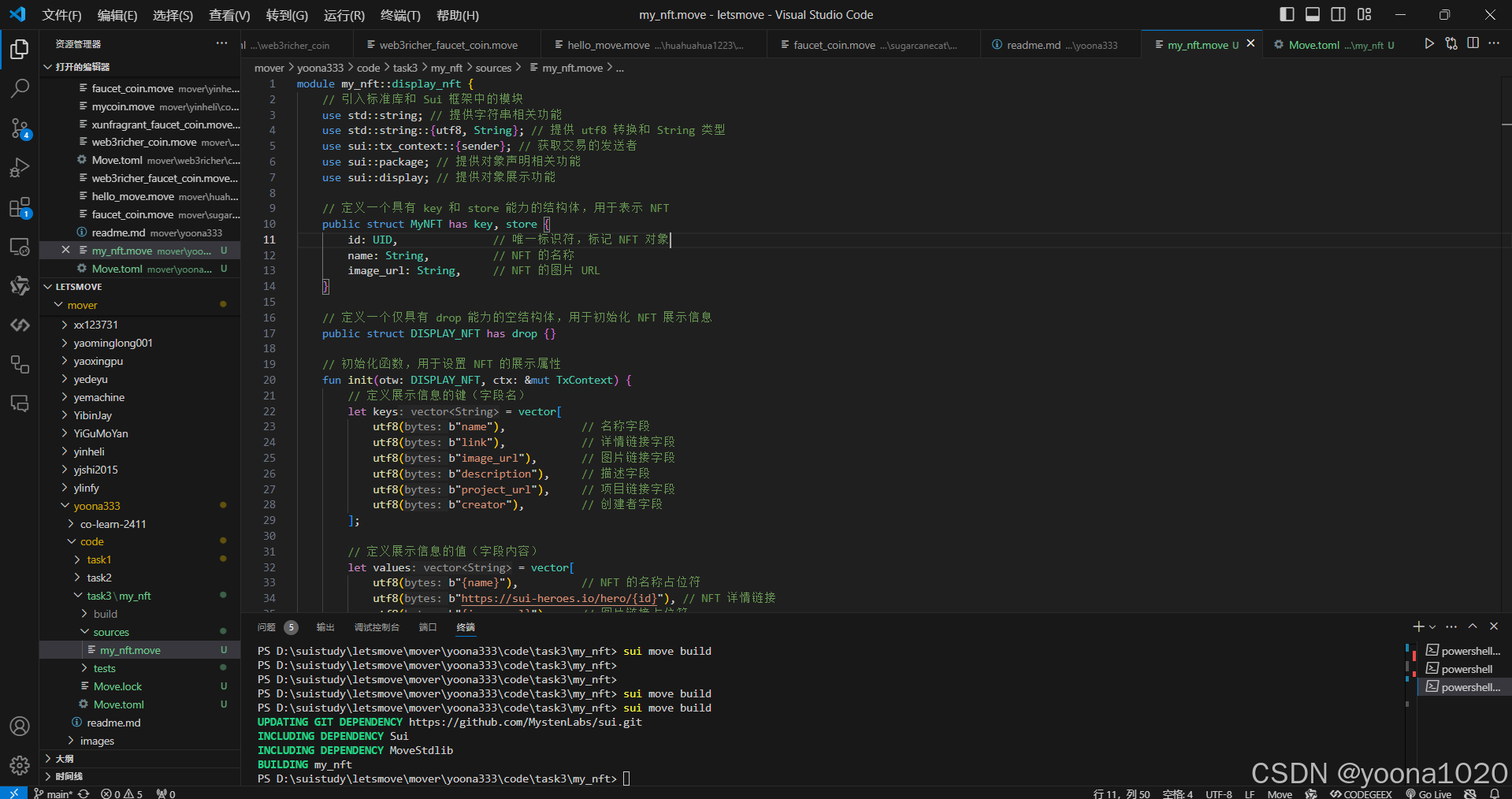Switch to the 调试控制台 panel tab

tap(377, 627)
